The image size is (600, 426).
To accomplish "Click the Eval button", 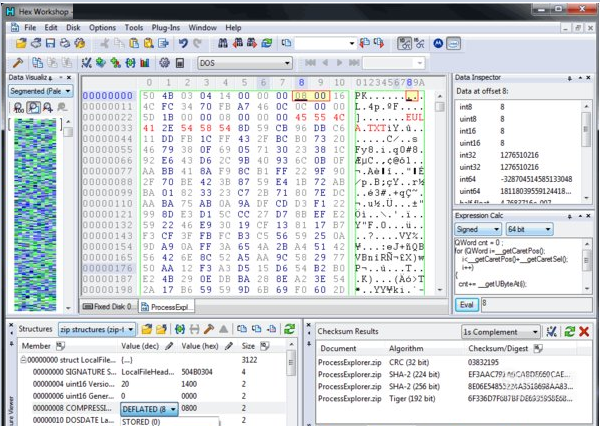I will pyautogui.click(x=466, y=305).
